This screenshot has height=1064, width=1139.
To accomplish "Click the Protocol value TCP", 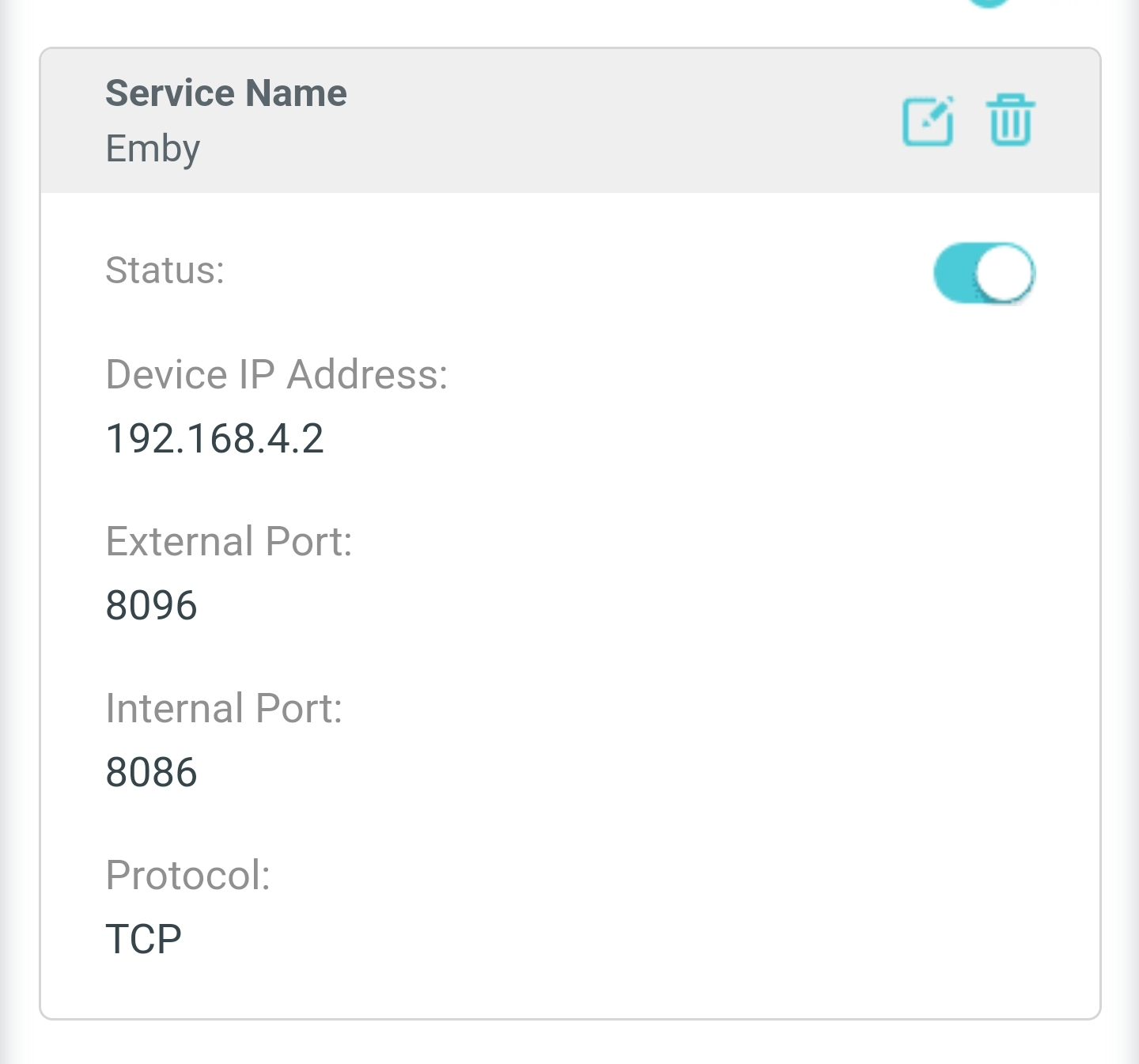I will tap(144, 937).
